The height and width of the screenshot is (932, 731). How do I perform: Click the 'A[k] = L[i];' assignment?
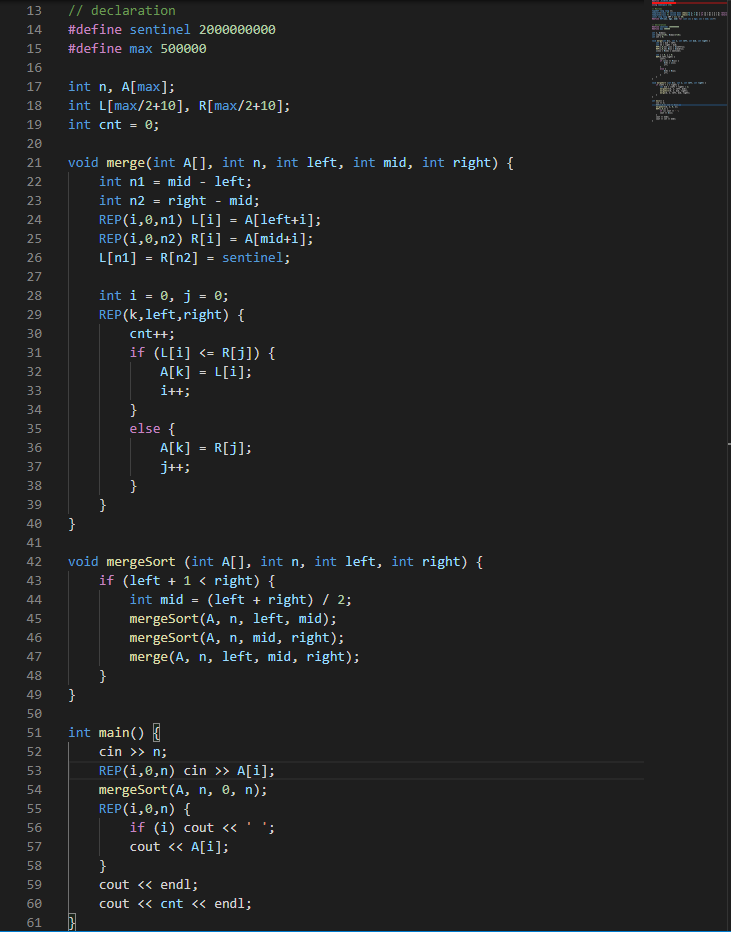(206, 372)
